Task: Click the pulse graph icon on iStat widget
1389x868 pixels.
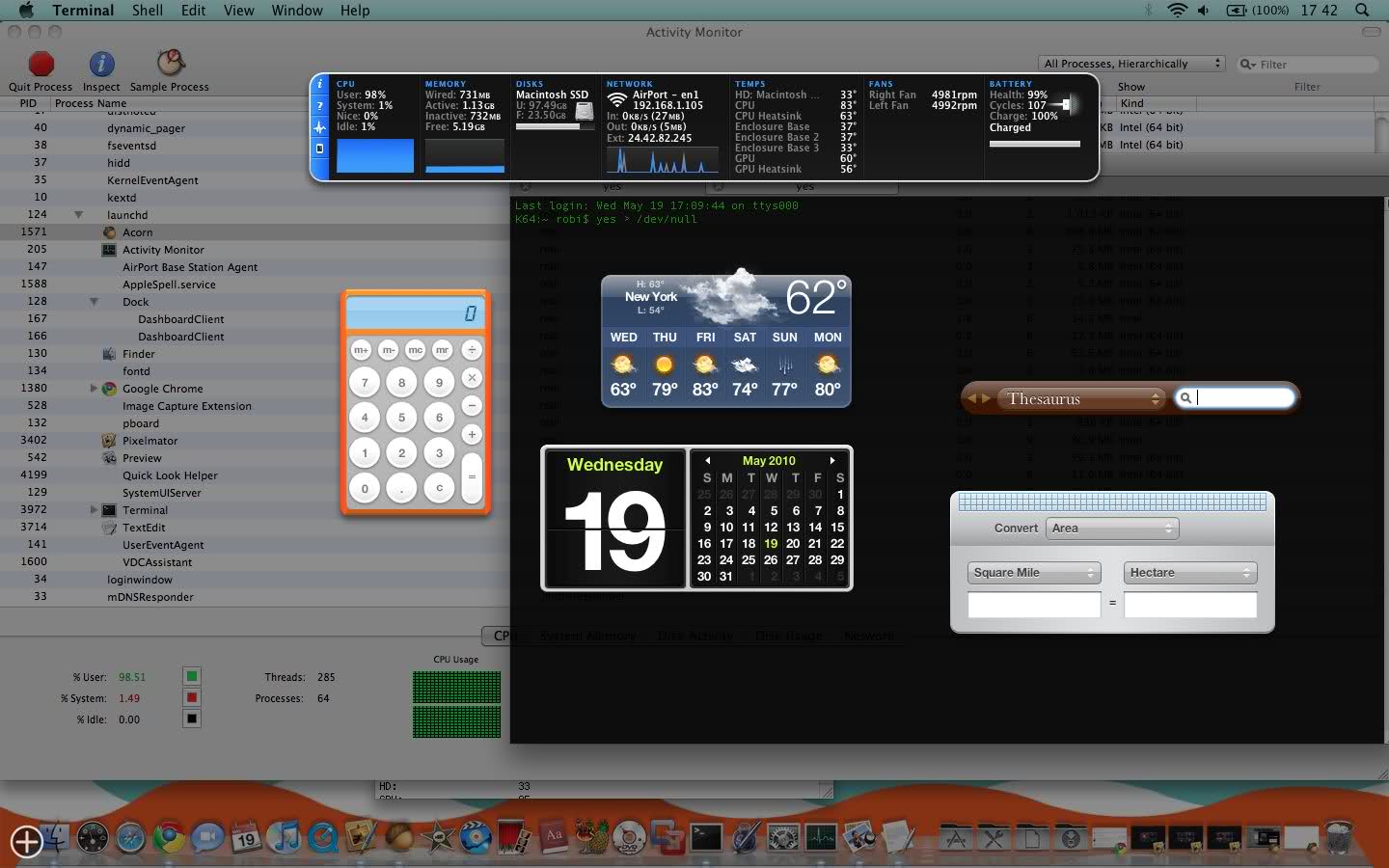Action: click(320, 127)
